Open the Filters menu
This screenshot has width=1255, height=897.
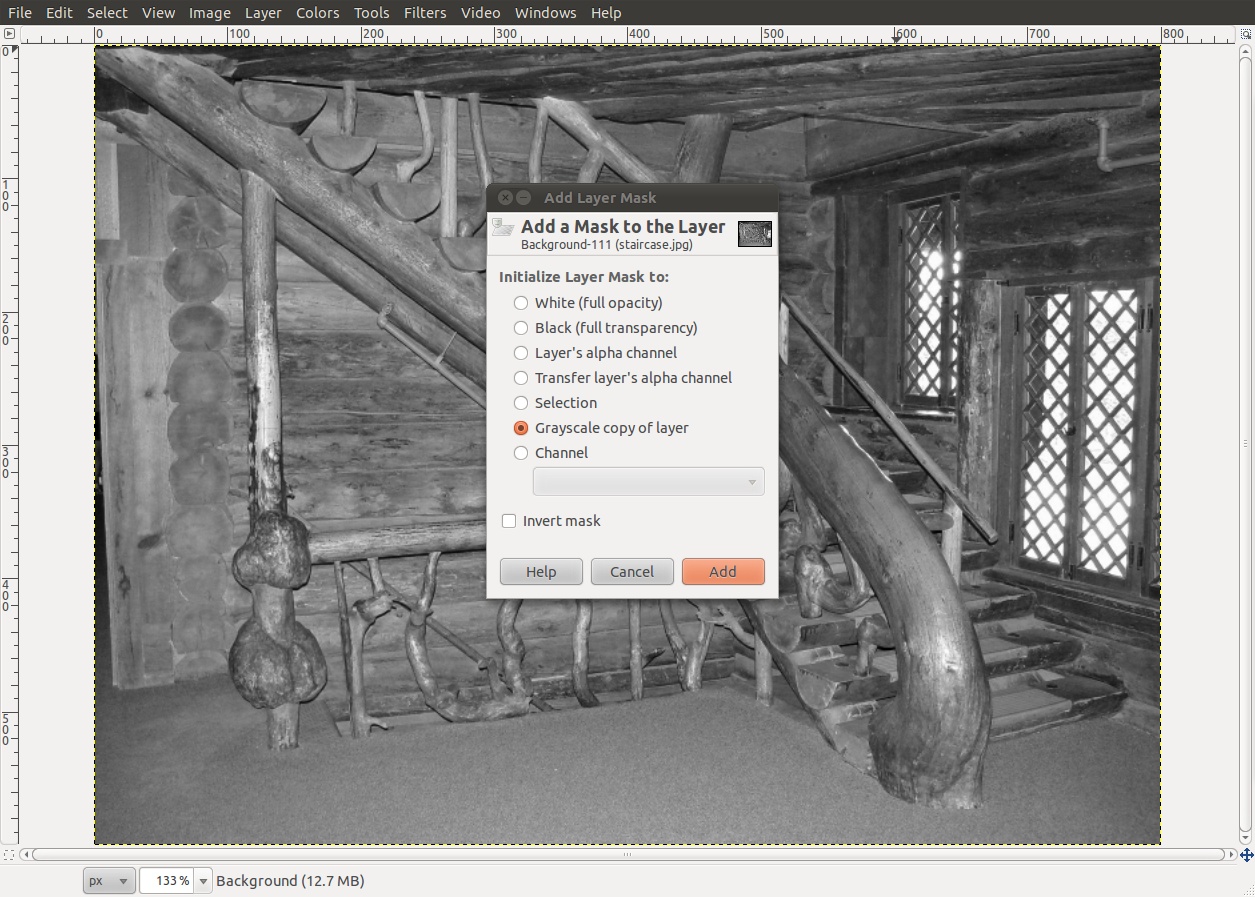[x=425, y=13]
